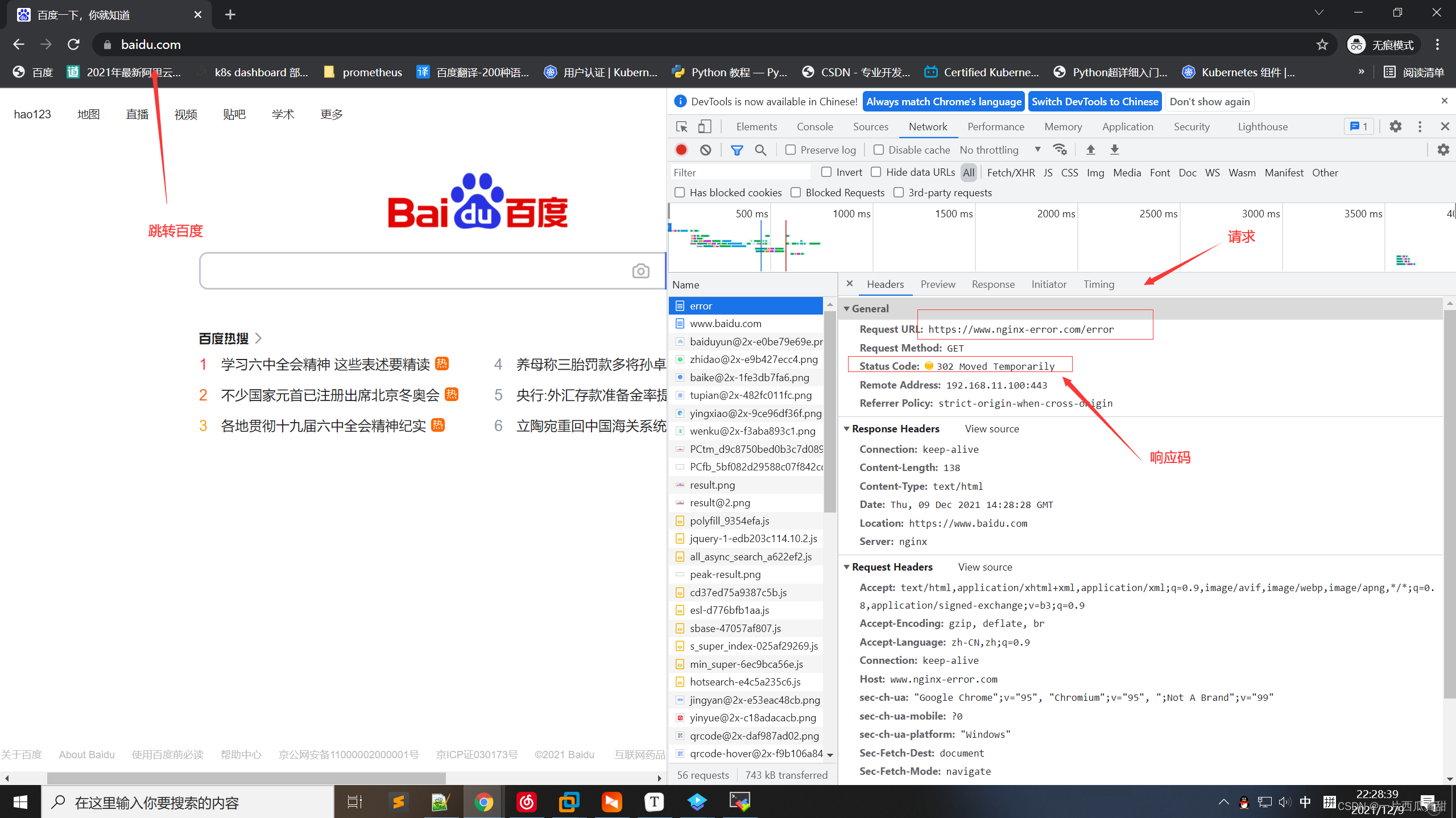Check Blocked Requests checkbox

pyautogui.click(x=796, y=192)
